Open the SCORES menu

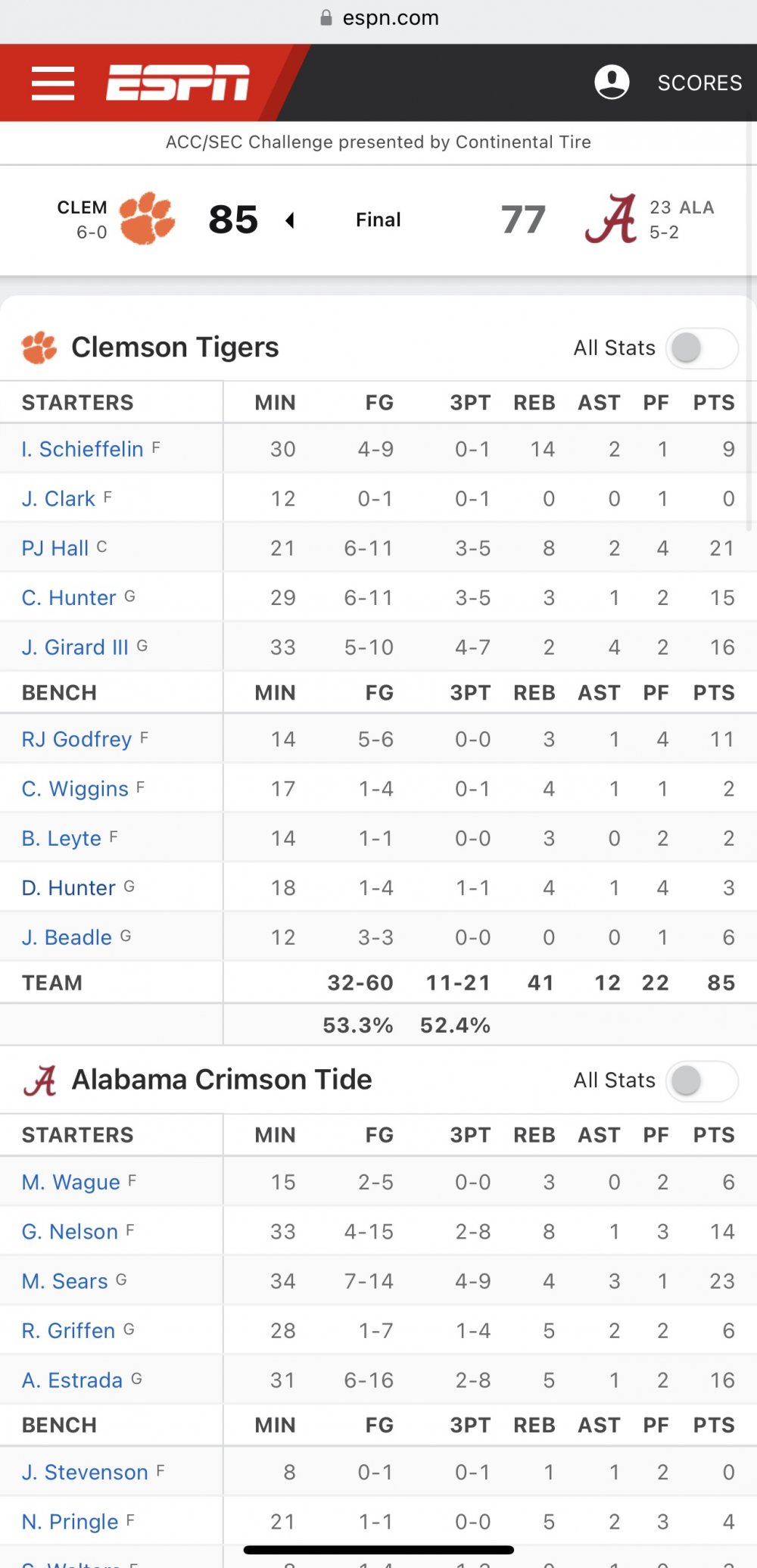coord(699,83)
